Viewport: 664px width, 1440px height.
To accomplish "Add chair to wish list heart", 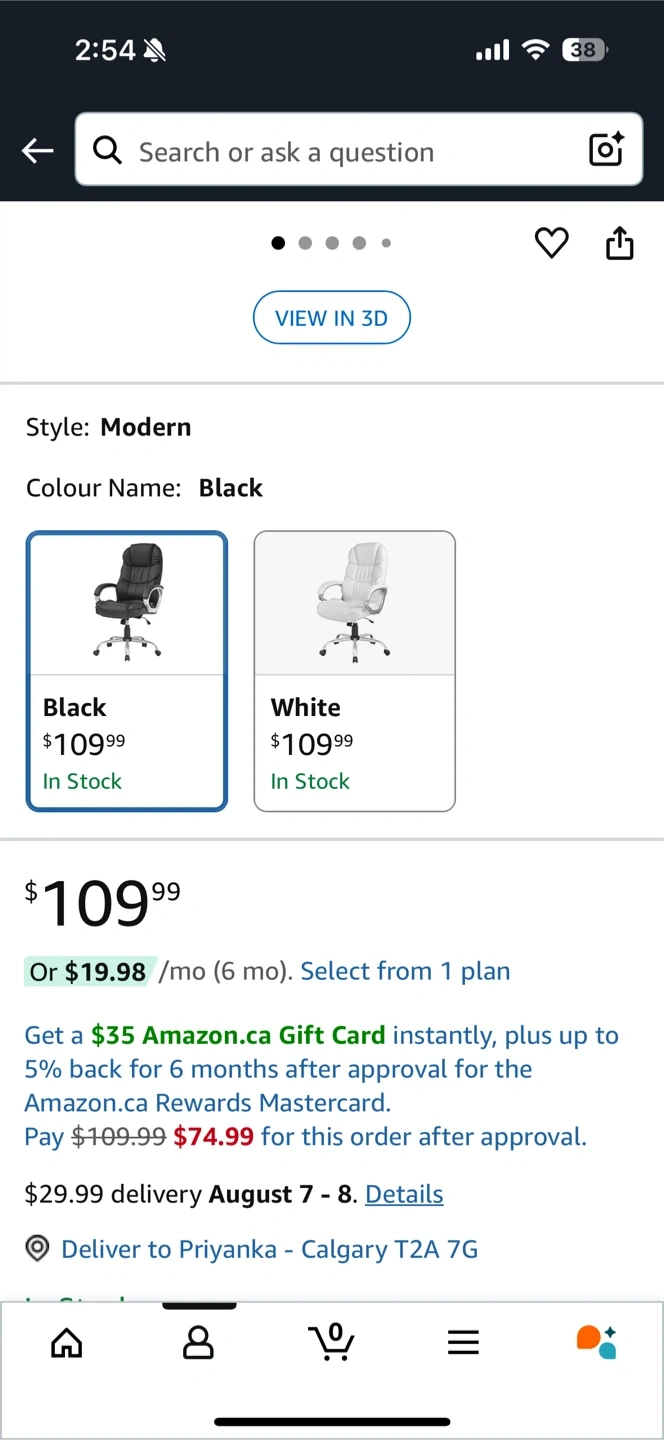I will pos(551,243).
